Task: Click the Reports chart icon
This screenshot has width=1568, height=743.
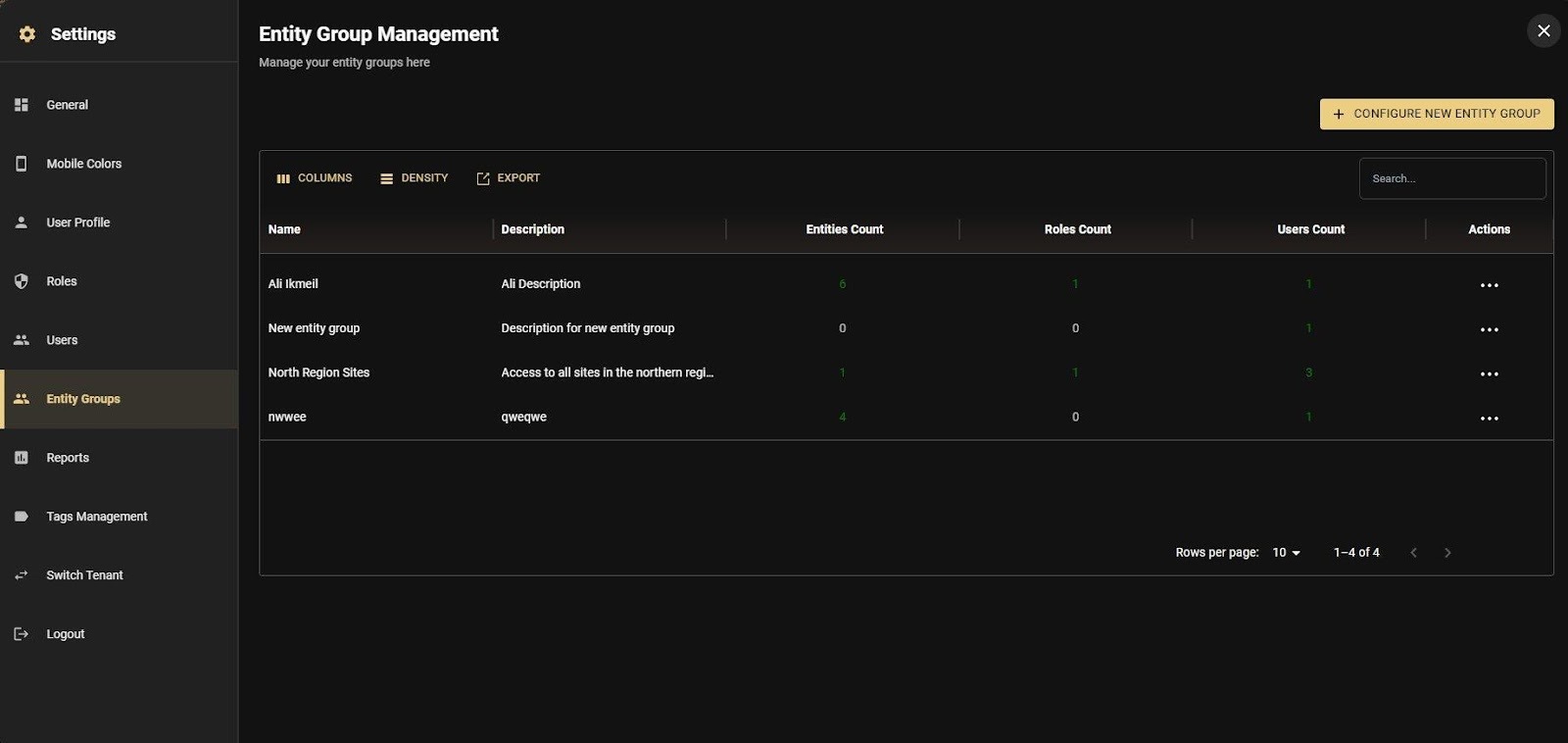Action: (x=22, y=458)
